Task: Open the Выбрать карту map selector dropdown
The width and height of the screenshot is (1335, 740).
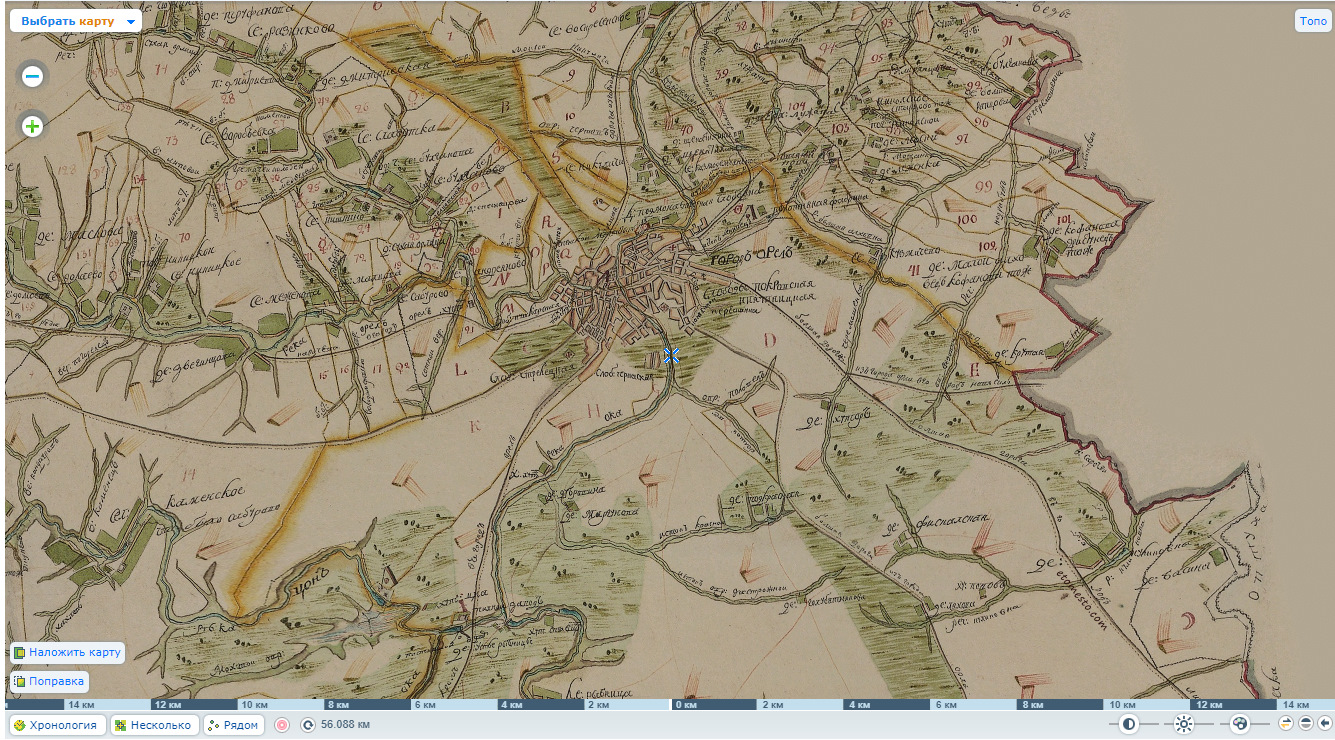Action: point(76,21)
